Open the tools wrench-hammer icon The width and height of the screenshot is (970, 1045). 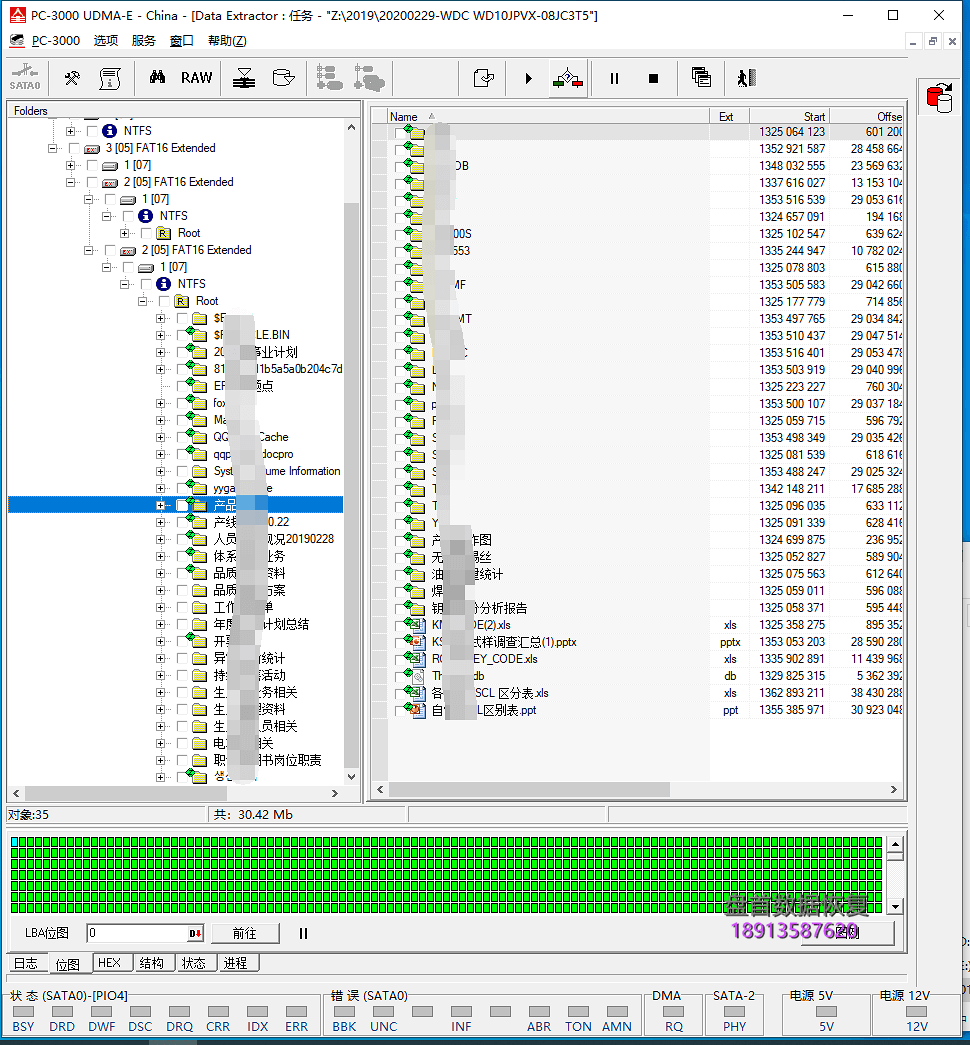[72, 78]
